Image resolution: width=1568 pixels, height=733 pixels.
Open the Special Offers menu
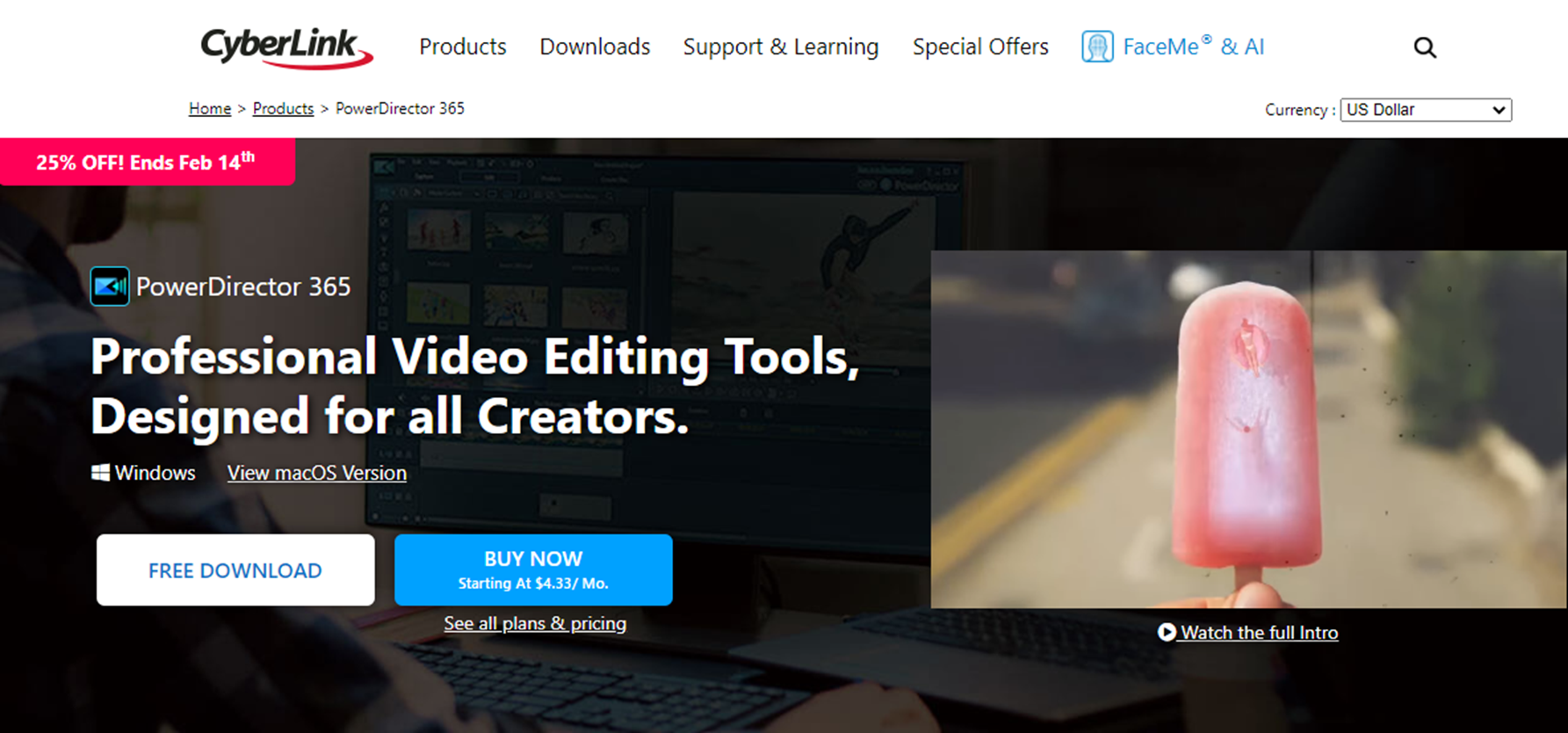pyautogui.click(x=980, y=47)
